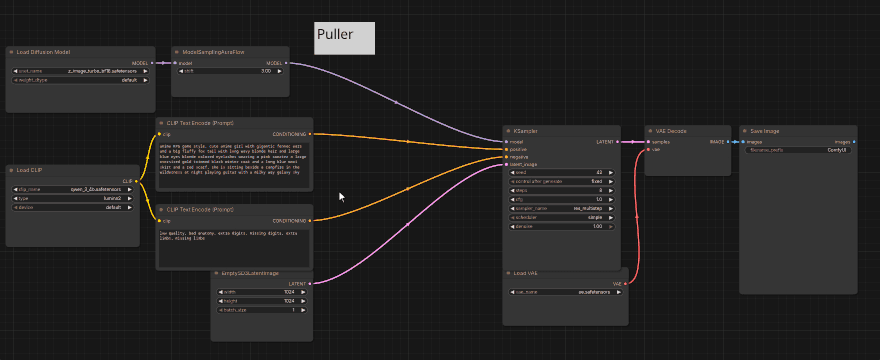Screen dimensions: 880x360
Task: Open the scheduler dropdown in KSampler
Action: (x=561, y=217)
